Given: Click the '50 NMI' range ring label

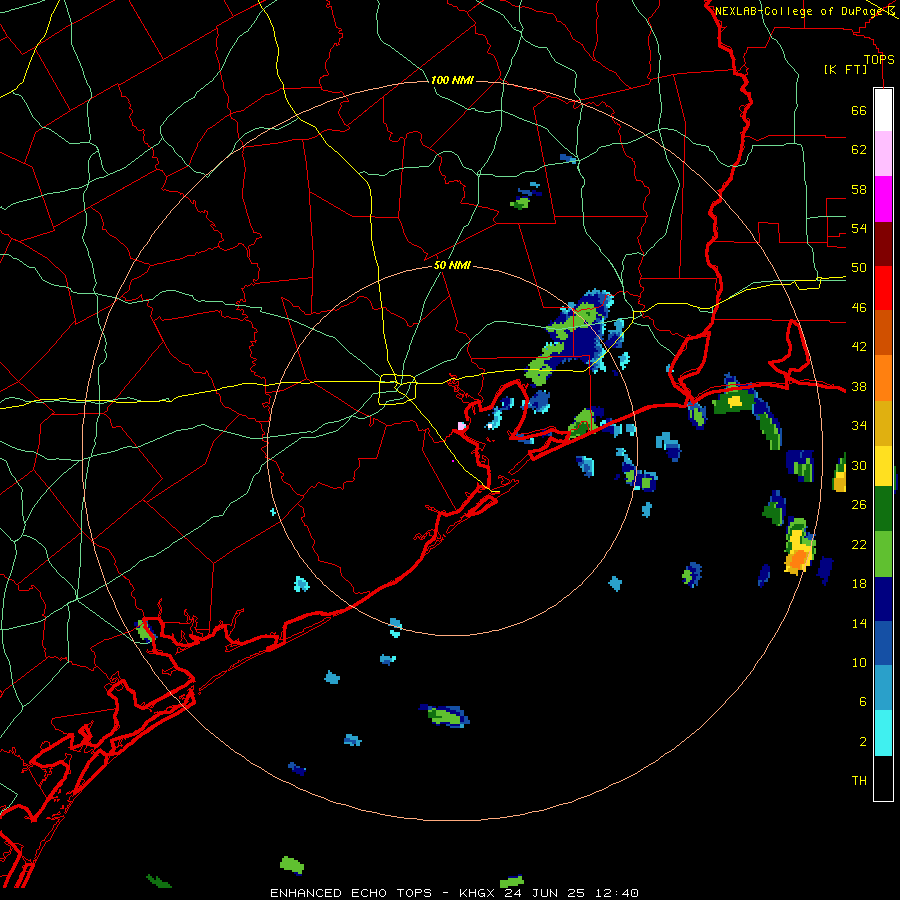Looking at the screenshot, I should pos(452,265).
